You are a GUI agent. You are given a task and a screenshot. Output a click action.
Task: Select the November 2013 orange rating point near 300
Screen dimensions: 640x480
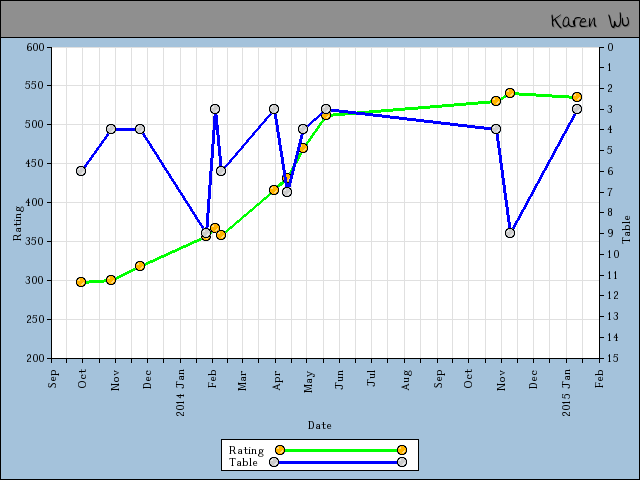(111, 280)
